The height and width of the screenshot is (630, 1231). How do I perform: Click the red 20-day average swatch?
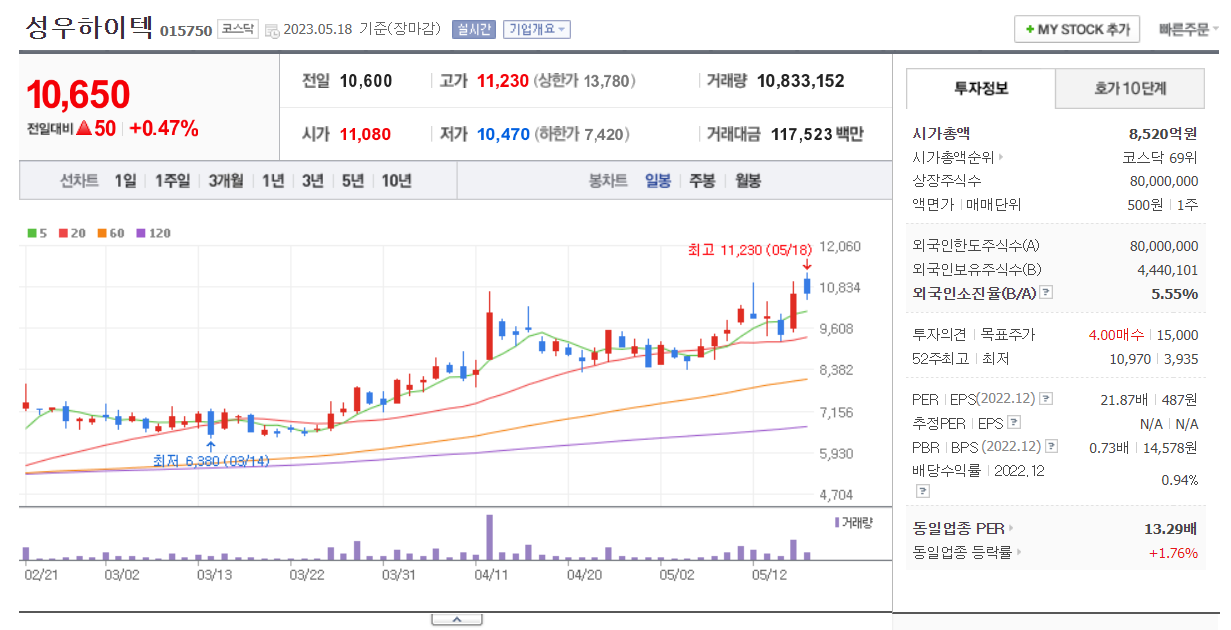tap(62, 233)
